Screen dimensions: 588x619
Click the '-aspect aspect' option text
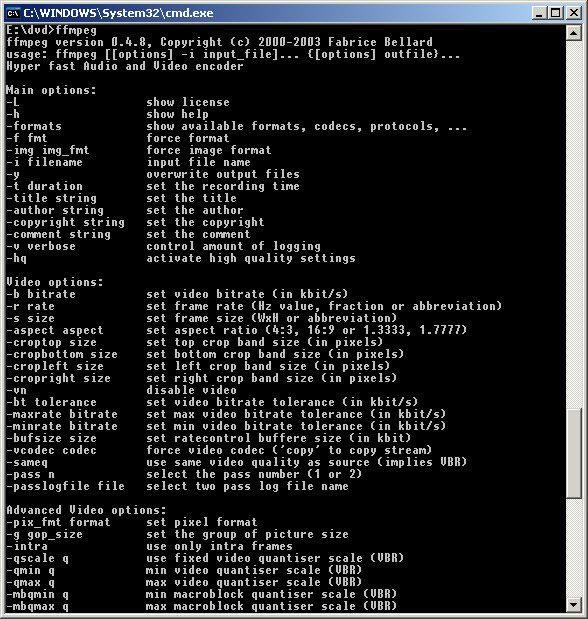pyautogui.click(x=55, y=330)
